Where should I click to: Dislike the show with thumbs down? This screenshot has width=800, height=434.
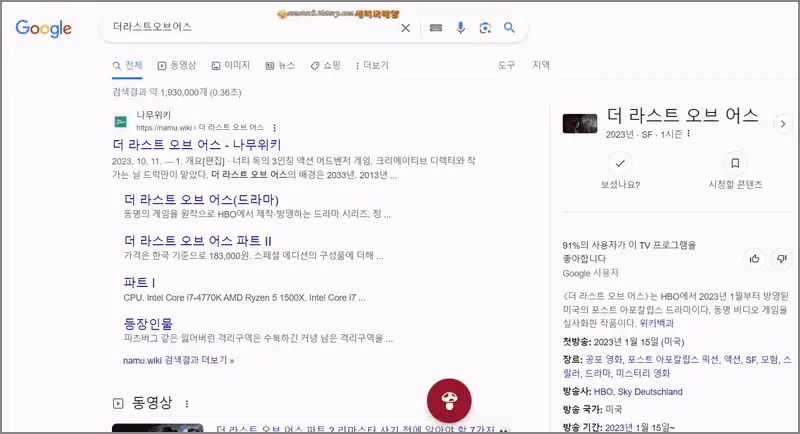782,259
